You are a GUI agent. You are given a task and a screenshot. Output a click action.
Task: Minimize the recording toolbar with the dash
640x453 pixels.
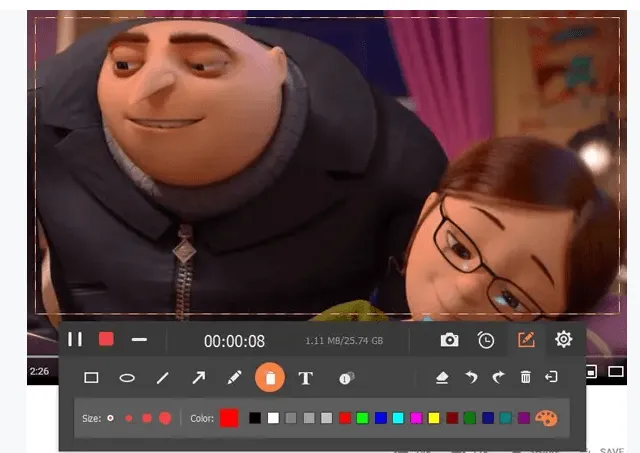click(x=139, y=340)
